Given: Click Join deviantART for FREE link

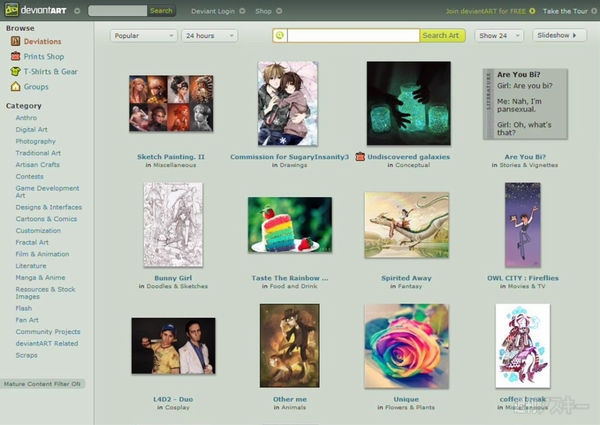Looking at the screenshot, I should click(486, 11).
